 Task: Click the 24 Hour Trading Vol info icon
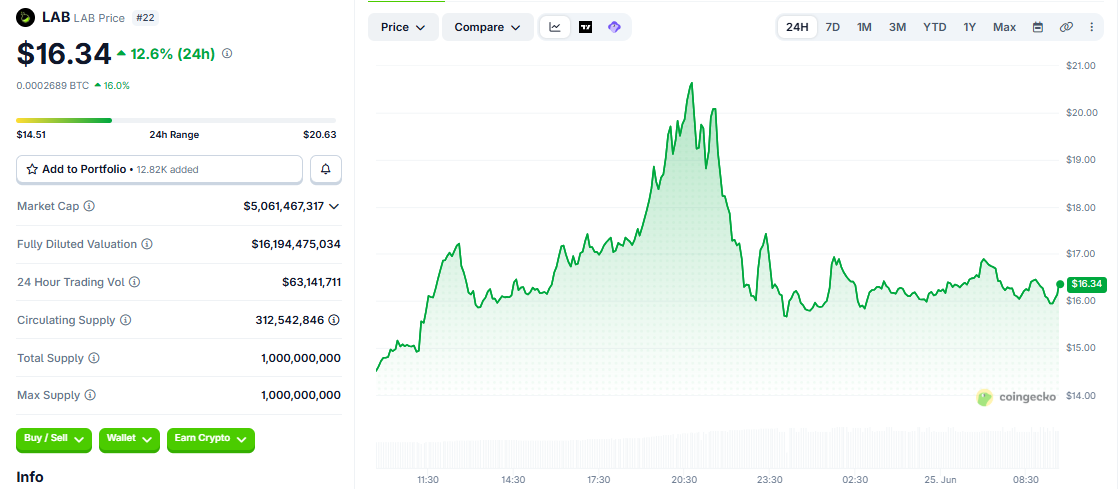click(x=135, y=282)
